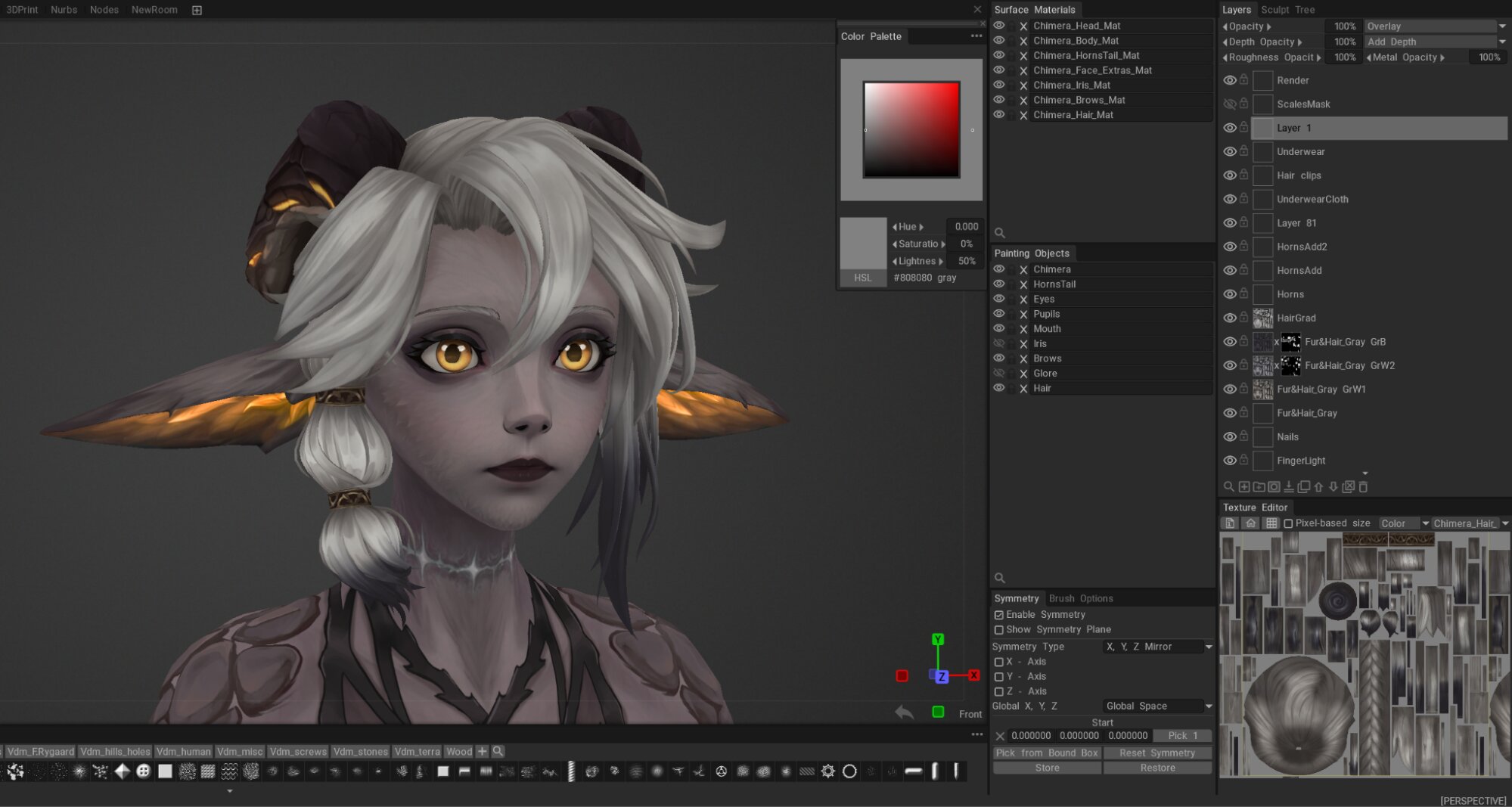Click the undo view arrow in viewport
Viewport: 1512px width, 807px height.
tap(904, 712)
